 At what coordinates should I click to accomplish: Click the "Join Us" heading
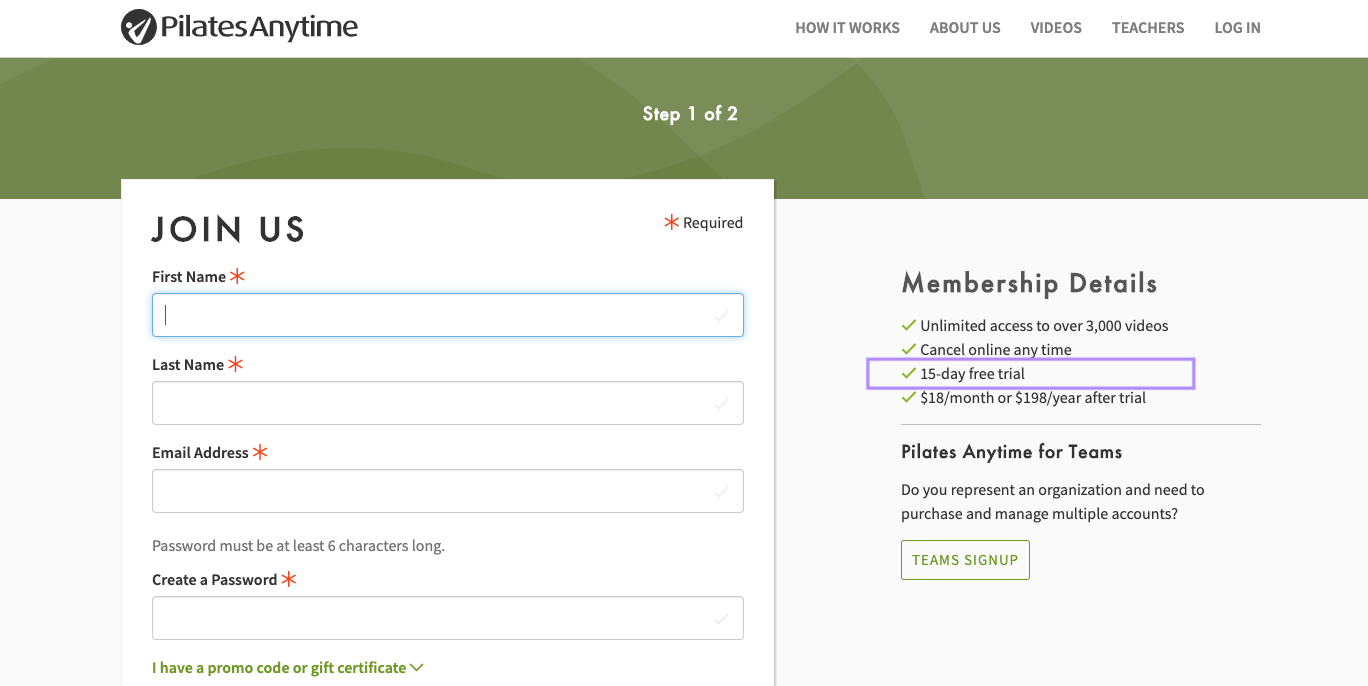point(228,229)
